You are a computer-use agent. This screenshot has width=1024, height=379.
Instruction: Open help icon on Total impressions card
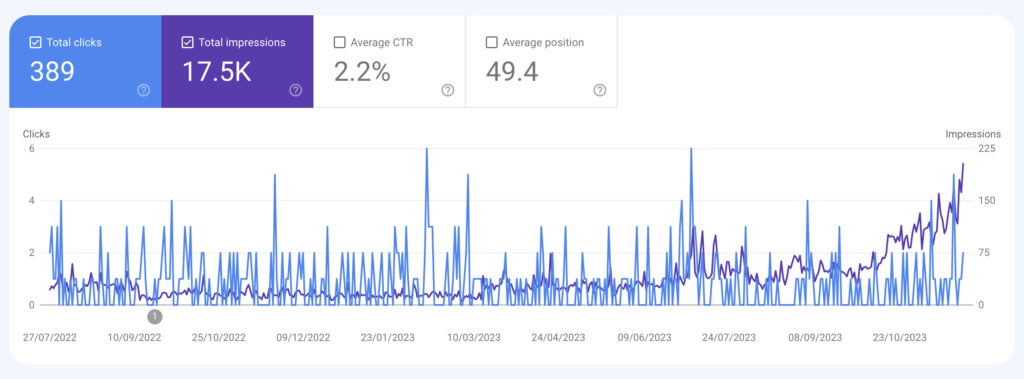296,90
